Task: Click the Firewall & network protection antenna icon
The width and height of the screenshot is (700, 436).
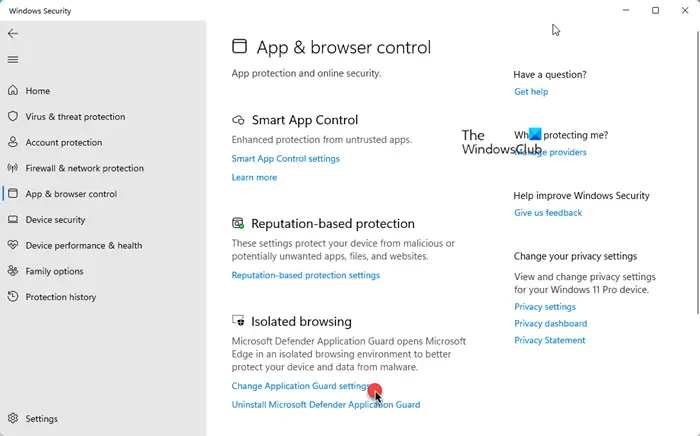Action: (13, 168)
